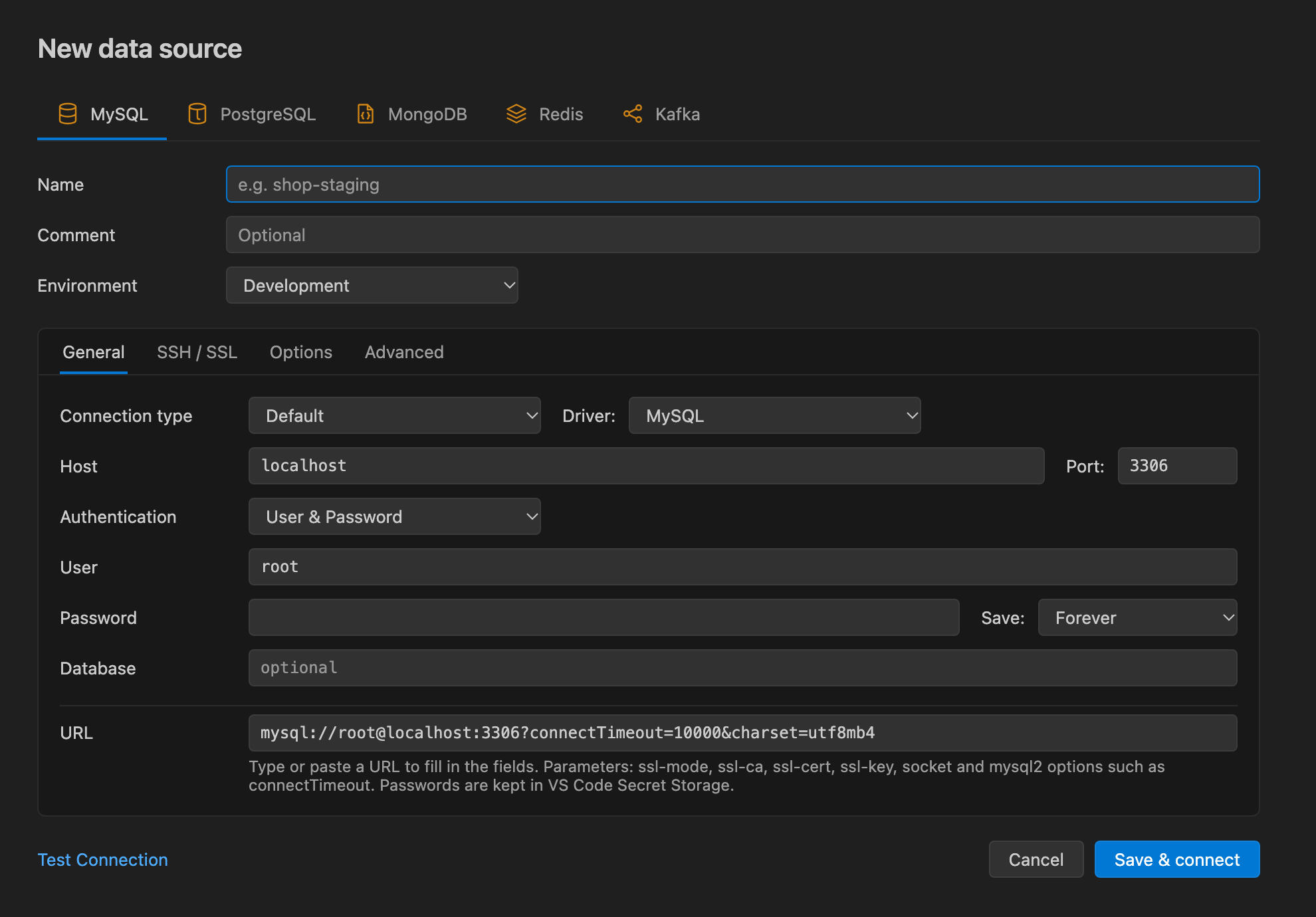
Task: Click the Port field showing 3306
Action: (x=1178, y=466)
